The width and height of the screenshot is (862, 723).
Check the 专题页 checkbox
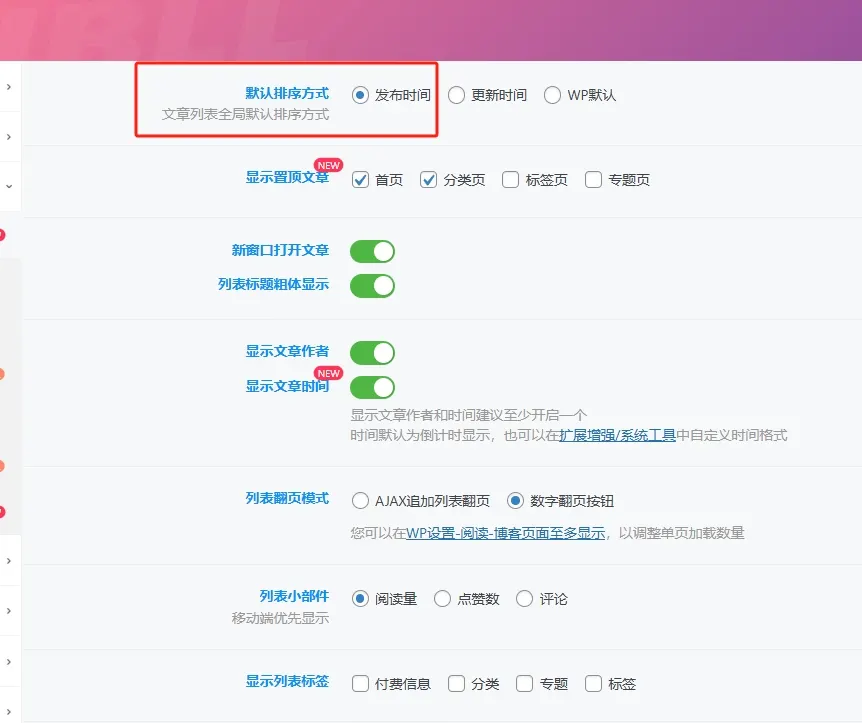point(593,180)
